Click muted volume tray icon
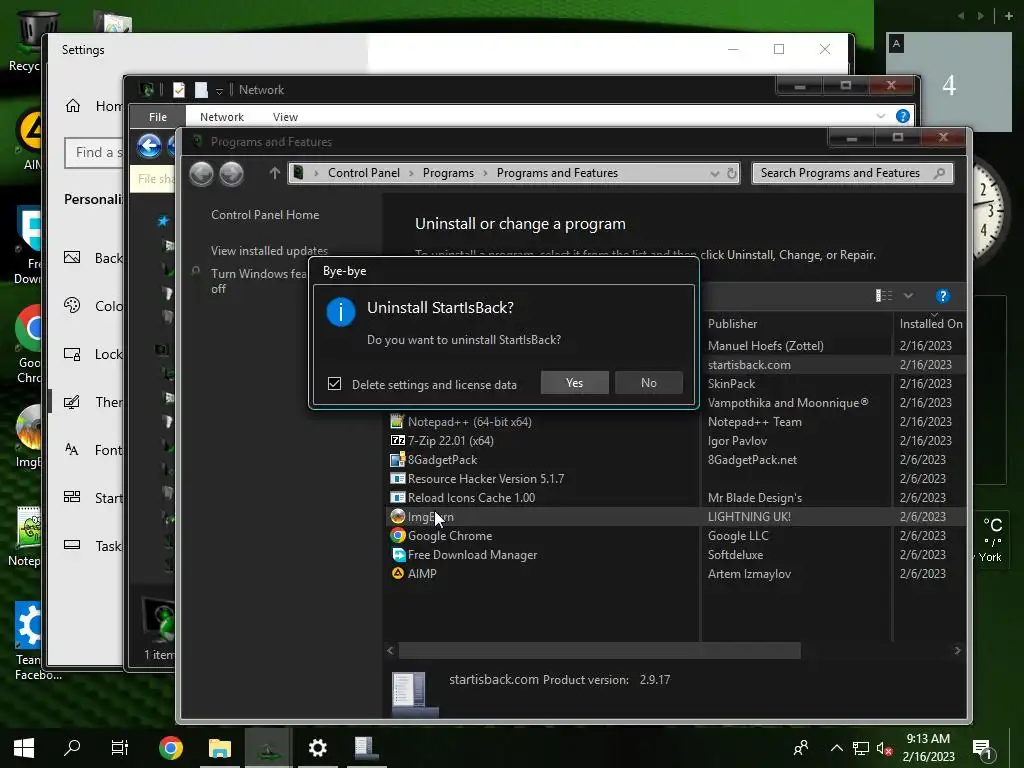This screenshot has height=768, width=1024. click(x=884, y=748)
